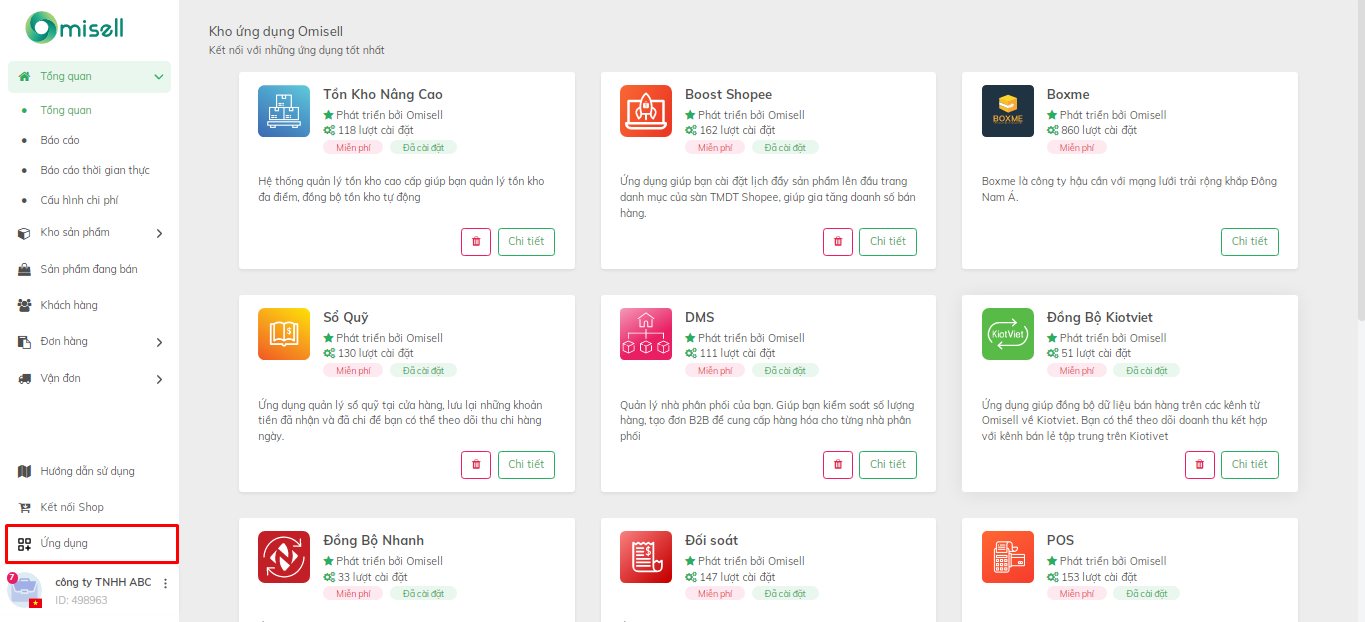Expand the Kho sản phẩm submenu
This screenshot has width=1365, height=622.
160,234
